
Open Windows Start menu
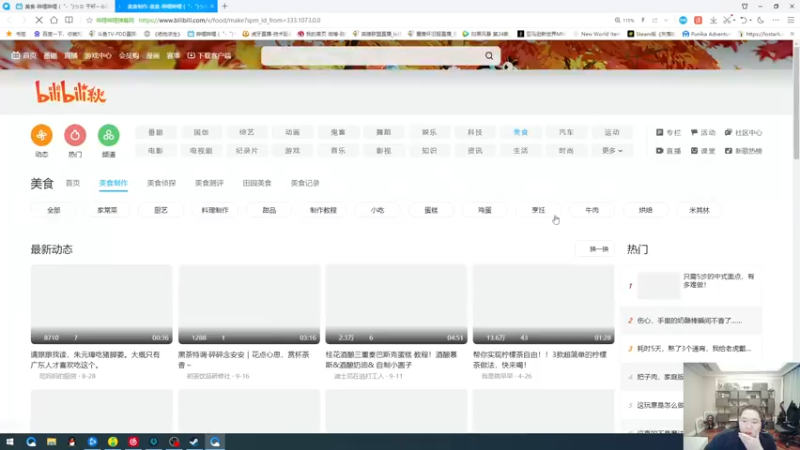click(x=10, y=442)
